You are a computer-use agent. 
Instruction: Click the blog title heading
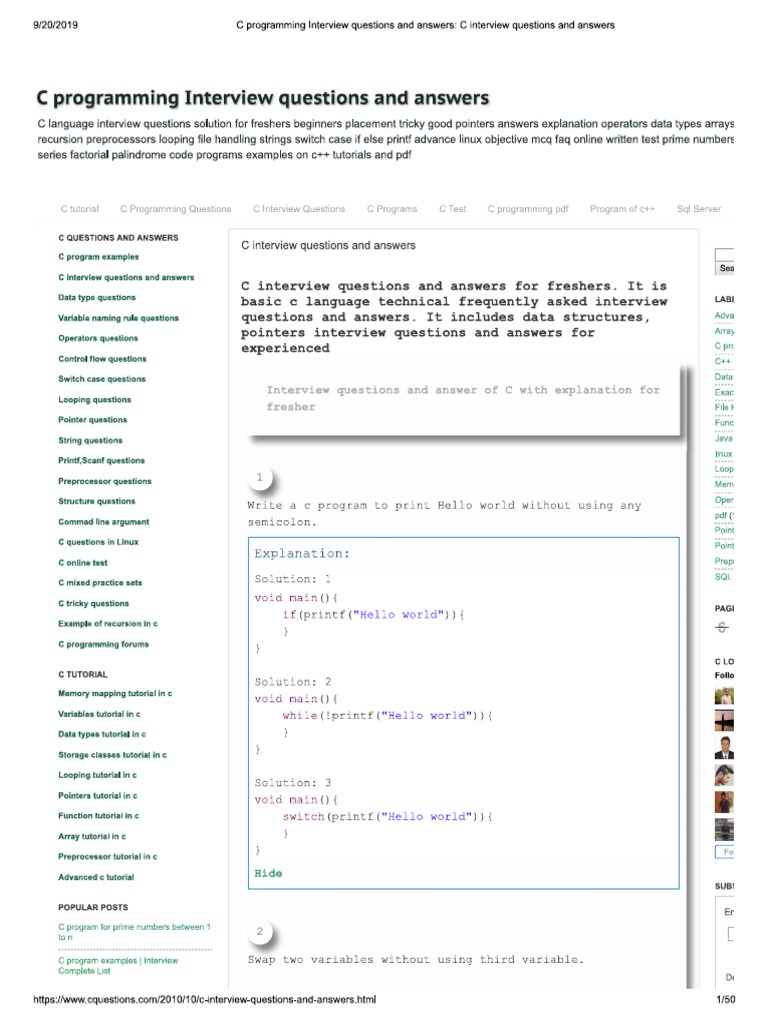click(263, 98)
